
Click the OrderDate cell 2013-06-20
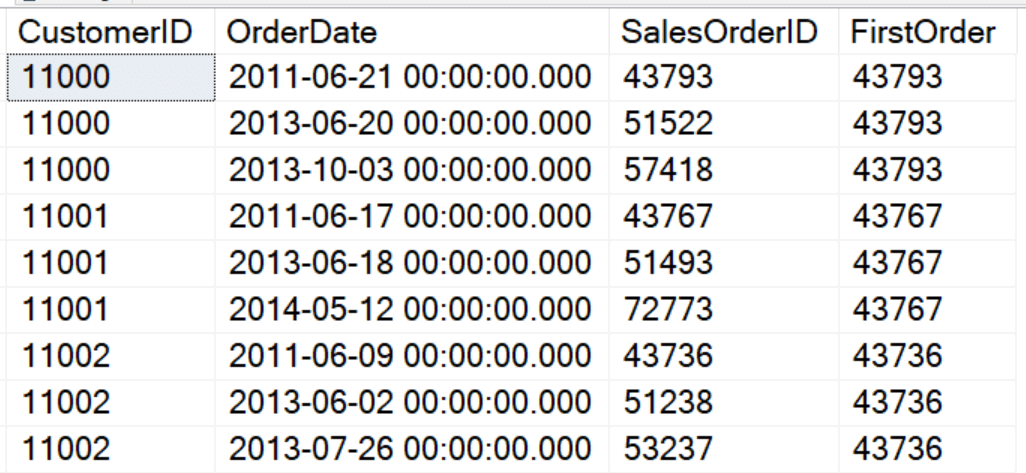point(412,124)
